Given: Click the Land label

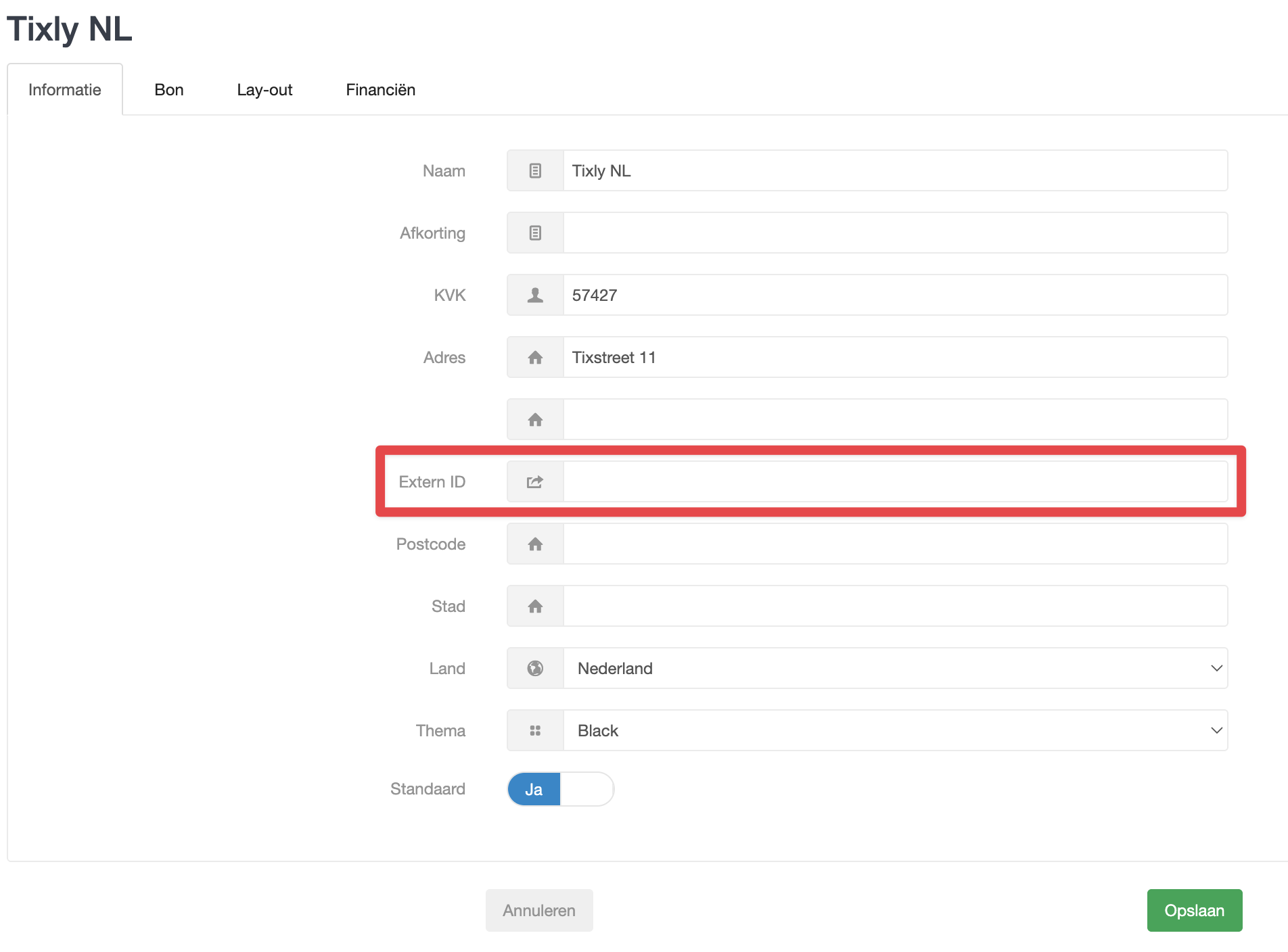Looking at the screenshot, I should (x=447, y=669).
